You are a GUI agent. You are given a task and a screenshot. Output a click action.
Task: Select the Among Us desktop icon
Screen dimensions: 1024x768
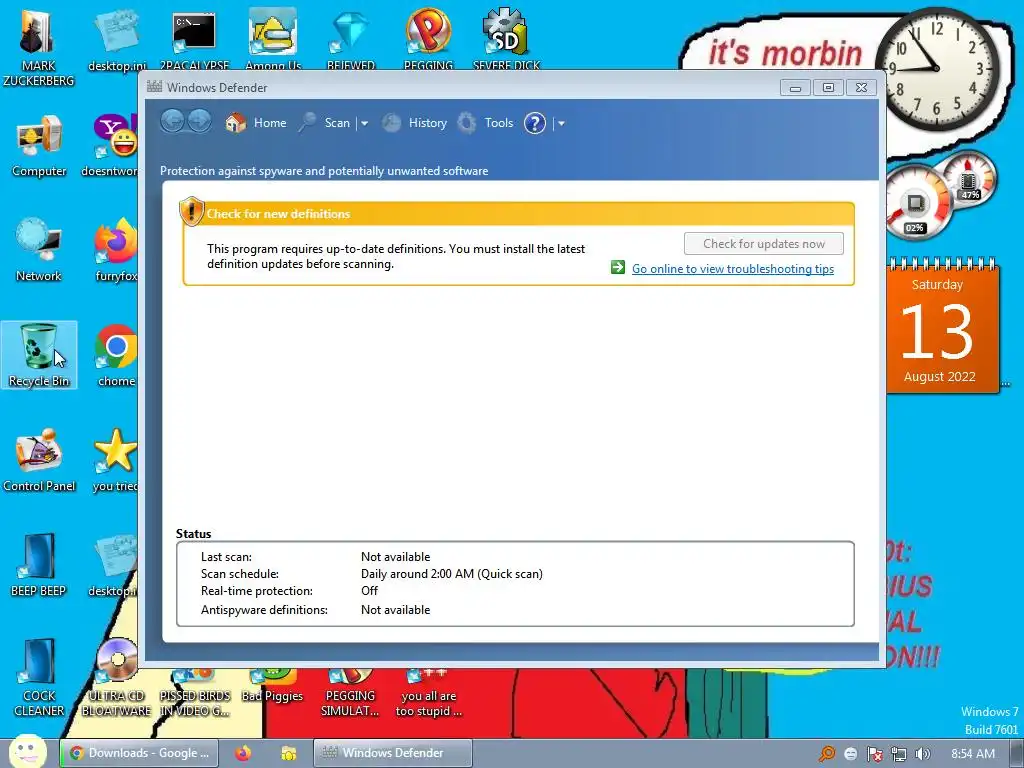pyautogui.click(x=273, y=38)
